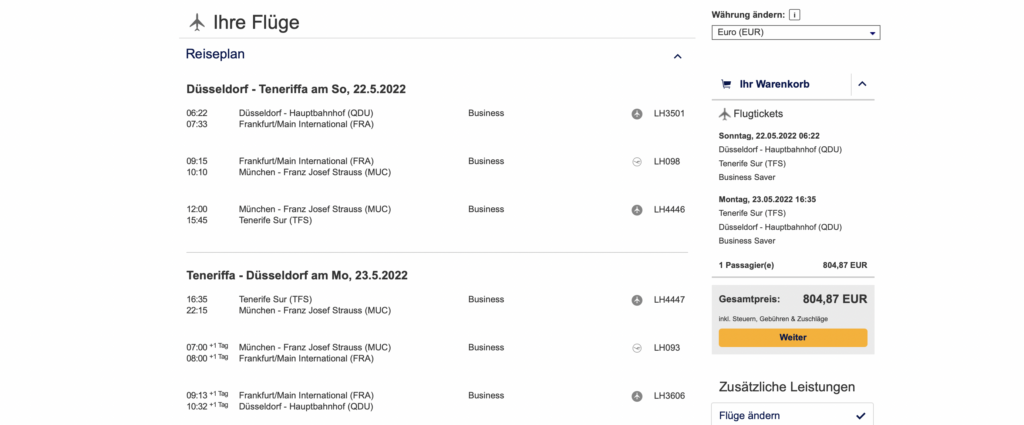Collapse the Ihr Warenkorb panel
Screen dimensions: 1024x425
[x=862, y=85]
